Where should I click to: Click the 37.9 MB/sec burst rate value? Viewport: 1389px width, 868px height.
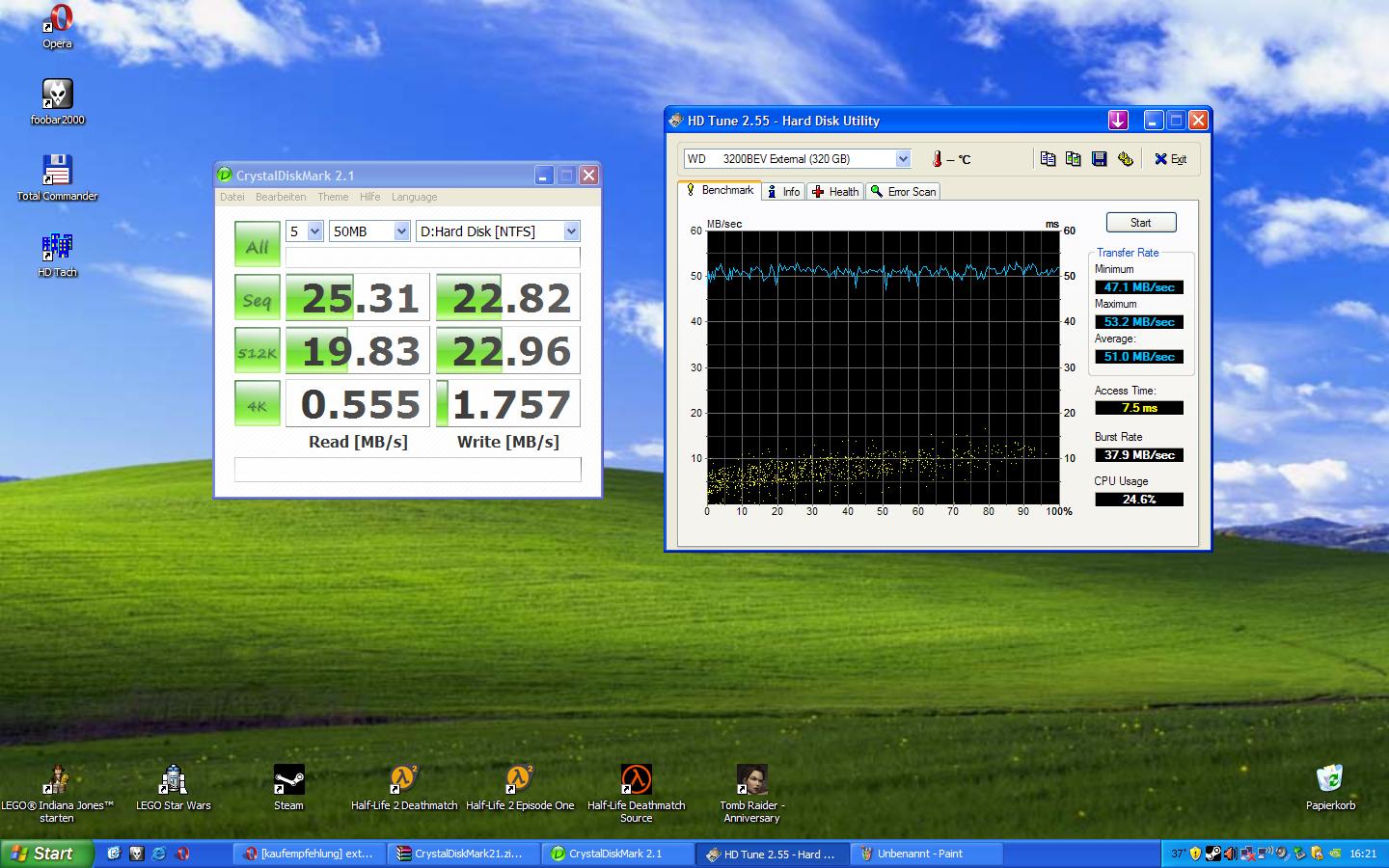coord(1139,455)
